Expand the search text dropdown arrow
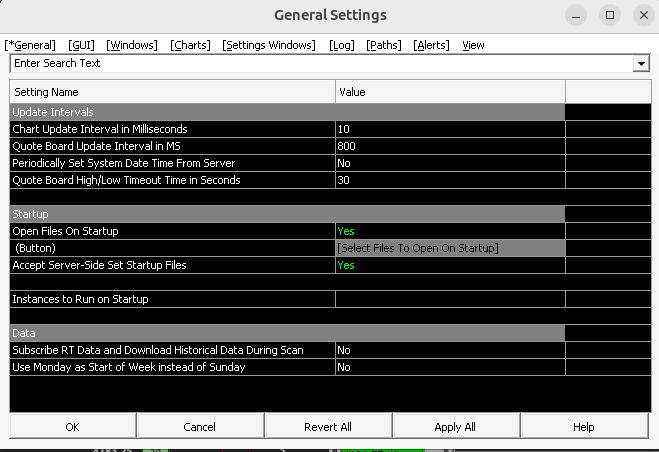Viewport: 659px width, 452px height. [x=641, y=64]
